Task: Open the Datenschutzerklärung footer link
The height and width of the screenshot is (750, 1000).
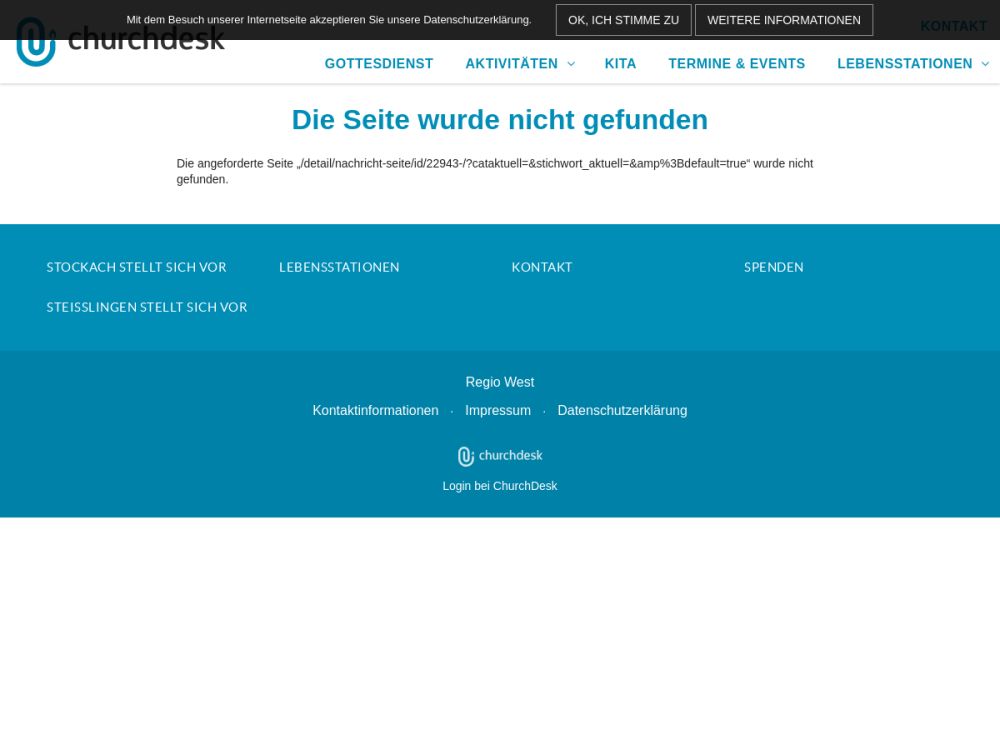Action: pos(622,411)
